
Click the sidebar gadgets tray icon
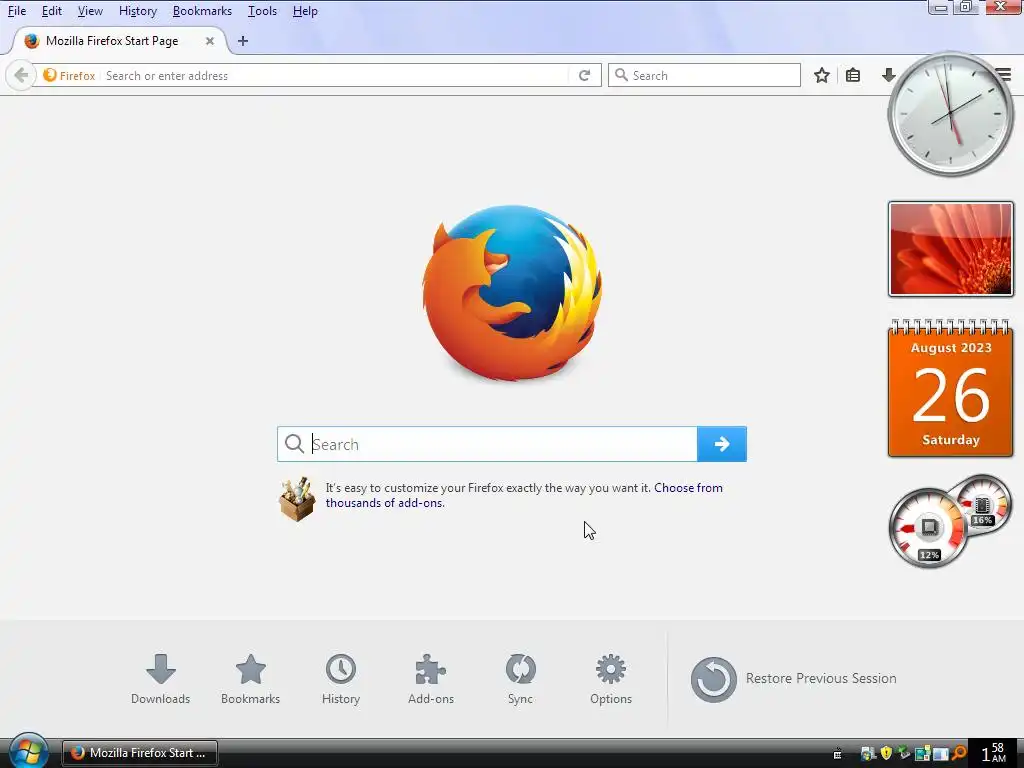pyautogui.click(x=923, y=754)
